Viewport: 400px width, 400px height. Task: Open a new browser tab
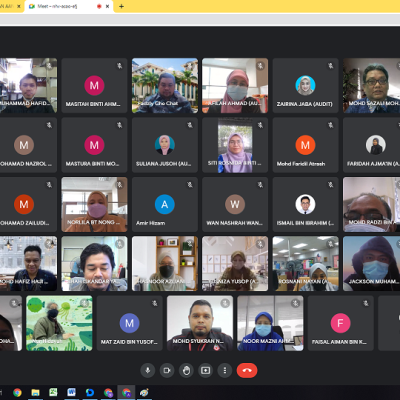121,6
